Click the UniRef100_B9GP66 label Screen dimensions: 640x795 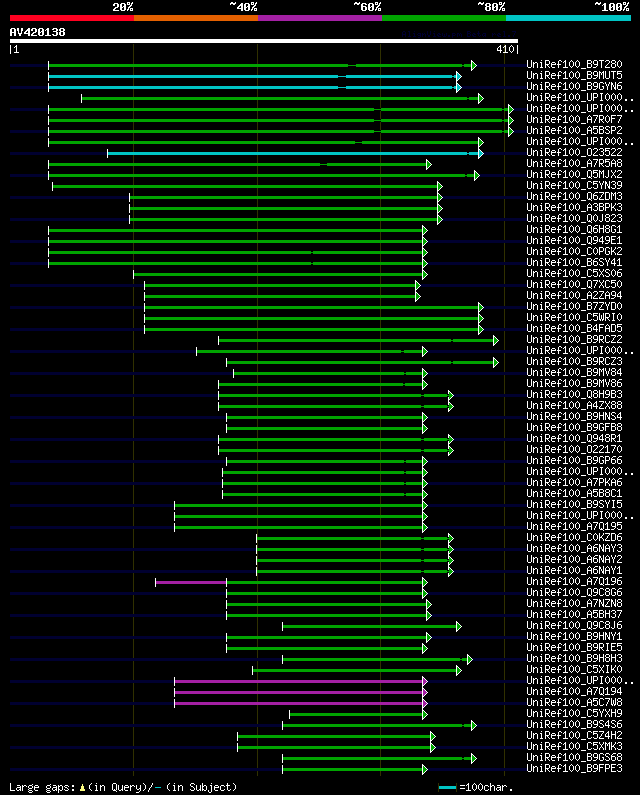click(574, 460)
